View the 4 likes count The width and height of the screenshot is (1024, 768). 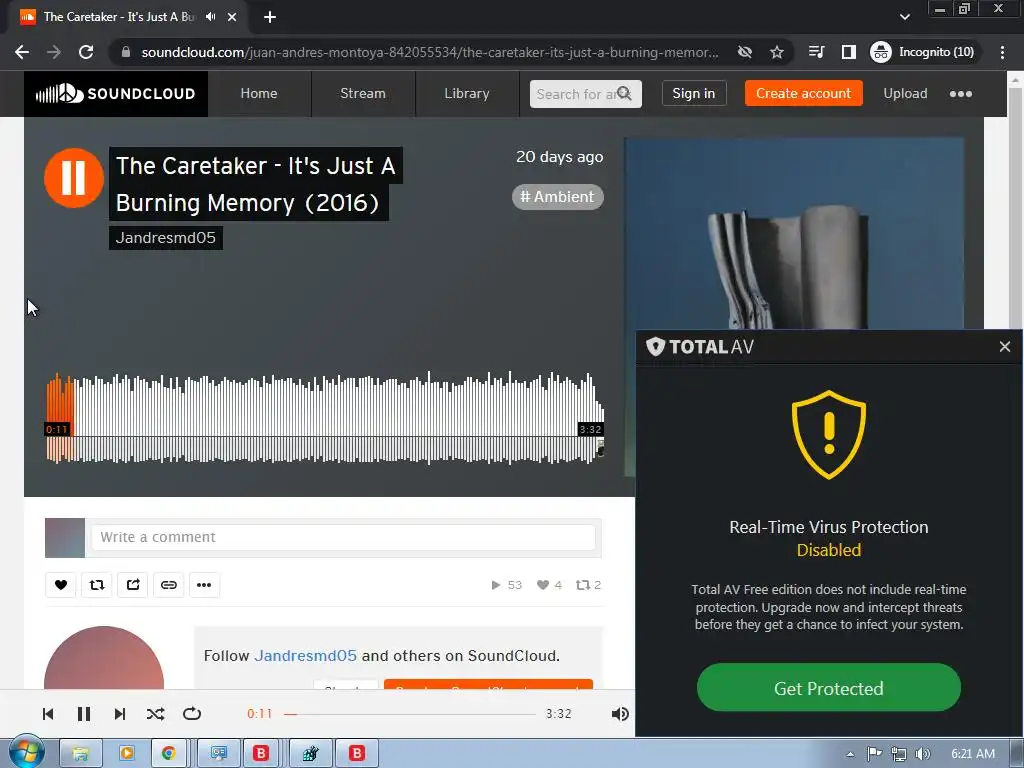[x=549, y=585]
